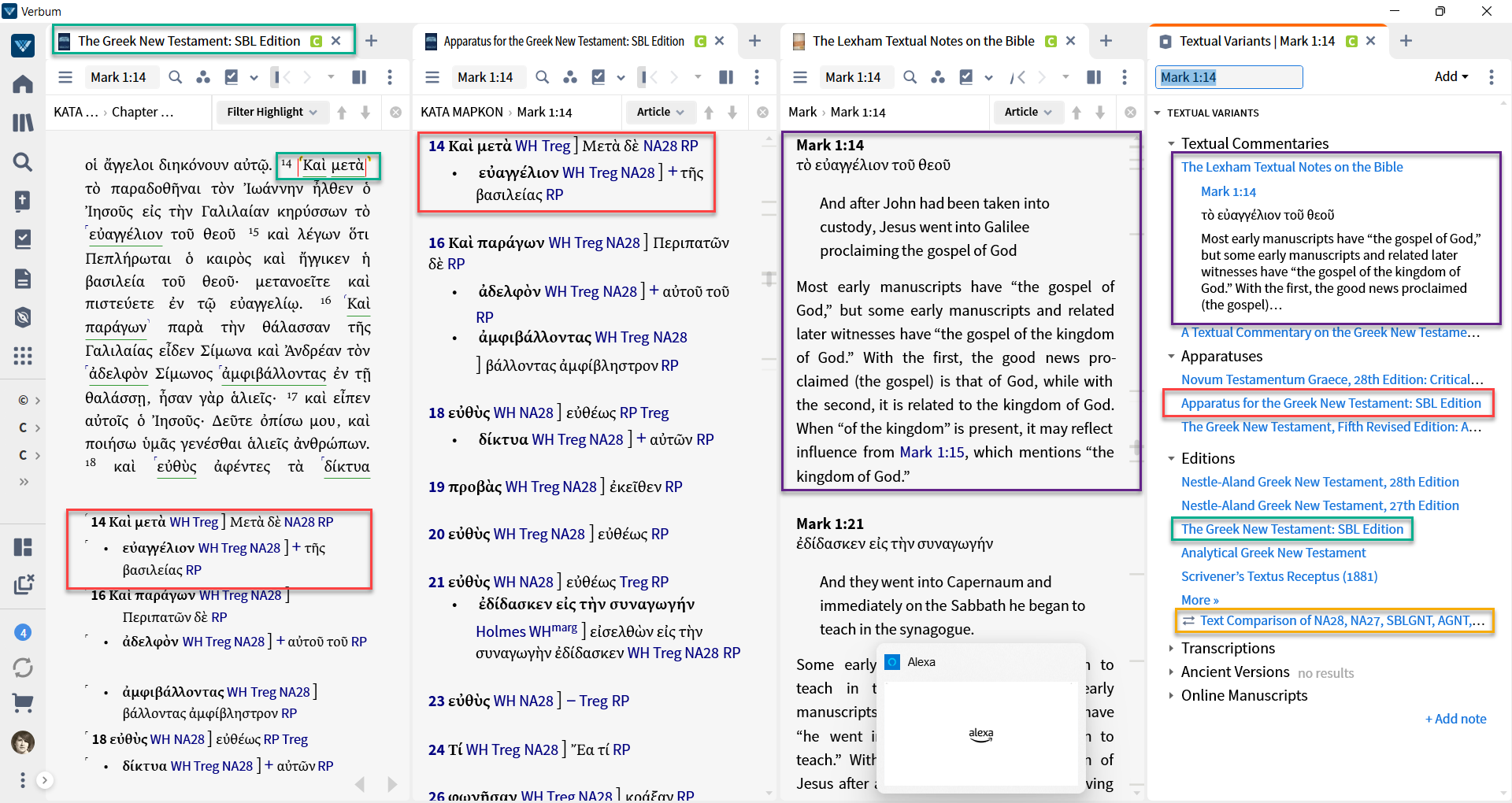Switch to Textual Variants | Mark 1:14 tab

click(1257, 41)
